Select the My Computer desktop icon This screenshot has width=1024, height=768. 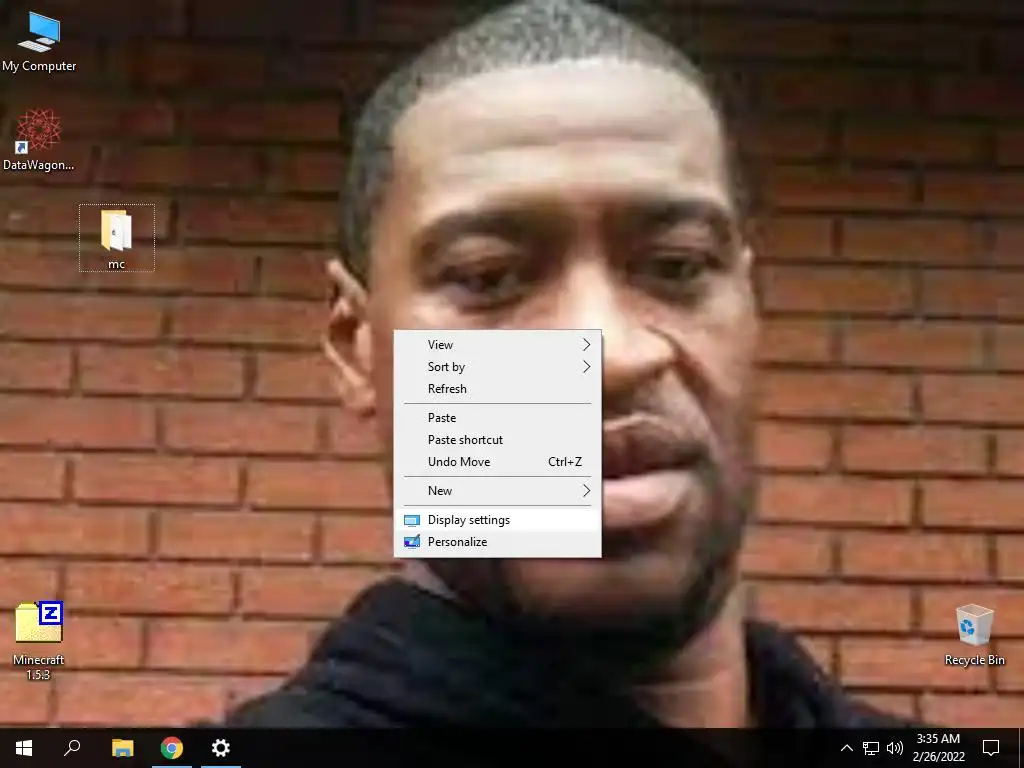tap(39, 42)
